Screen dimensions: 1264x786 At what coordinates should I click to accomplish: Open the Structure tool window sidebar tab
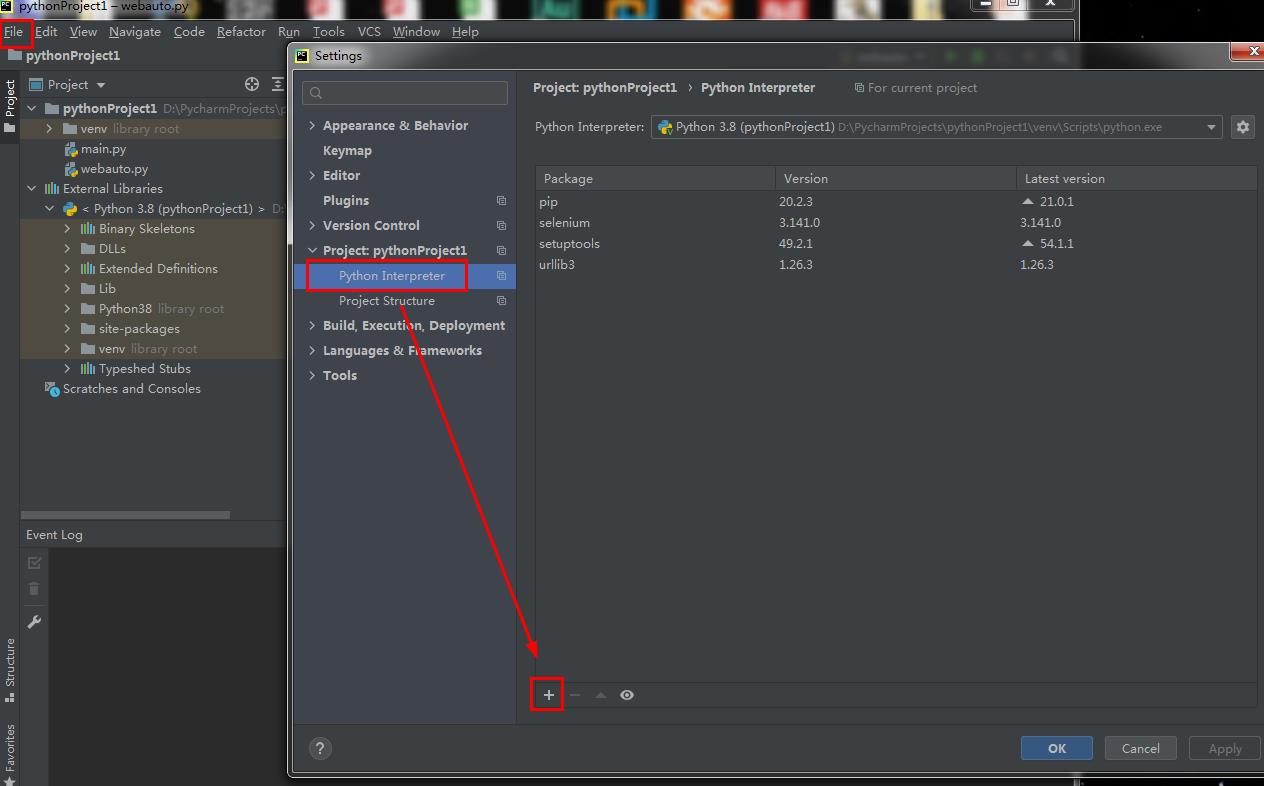point(10,669)
